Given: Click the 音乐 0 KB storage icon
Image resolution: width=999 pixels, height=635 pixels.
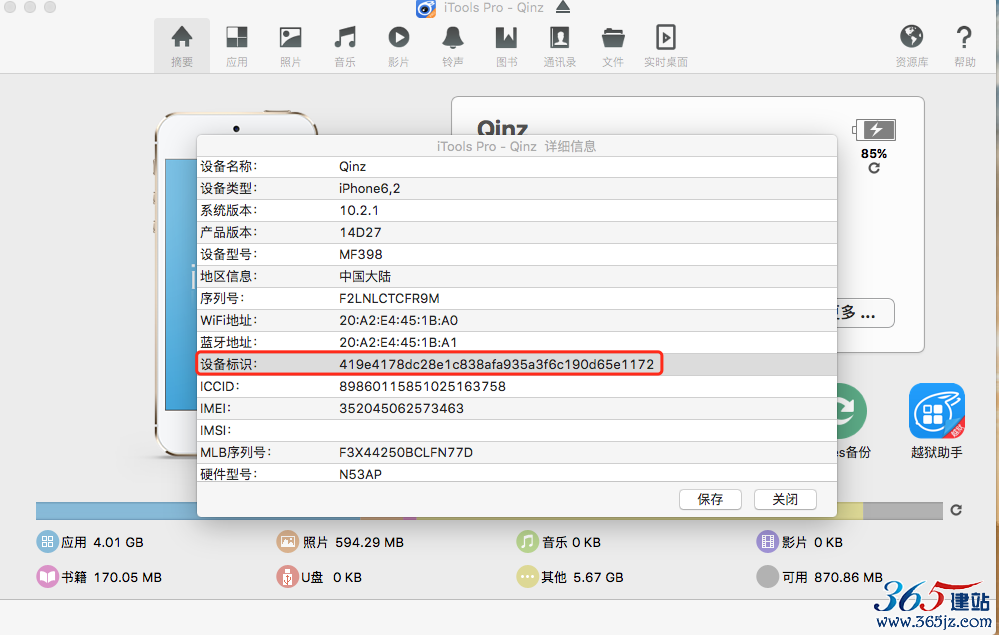Looking at the screenshot, I should coord(527,542).
